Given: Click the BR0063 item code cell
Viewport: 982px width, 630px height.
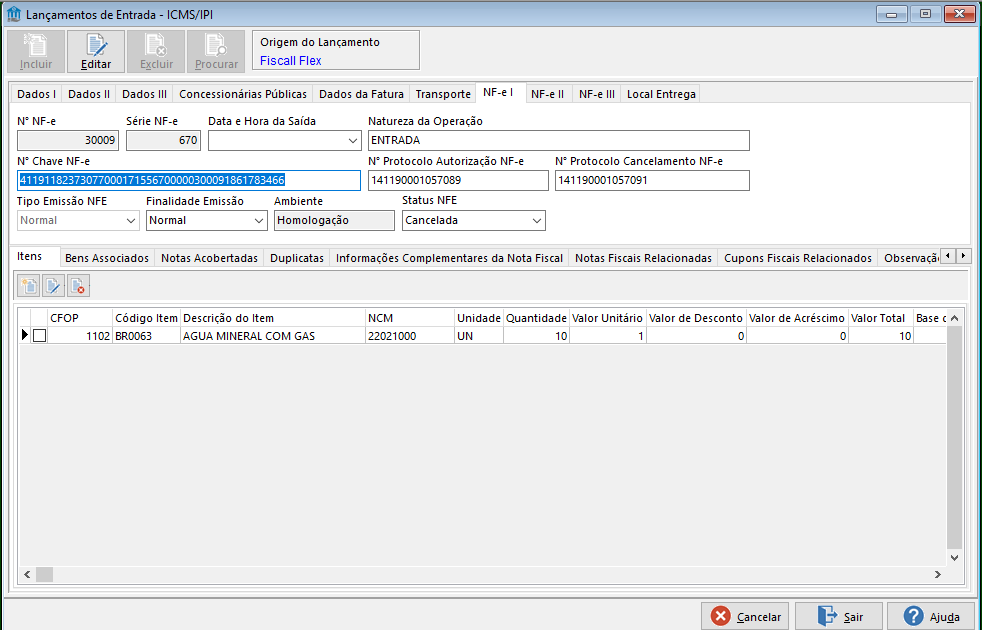Looking at the screenshot, I should [x=147, y=336].
